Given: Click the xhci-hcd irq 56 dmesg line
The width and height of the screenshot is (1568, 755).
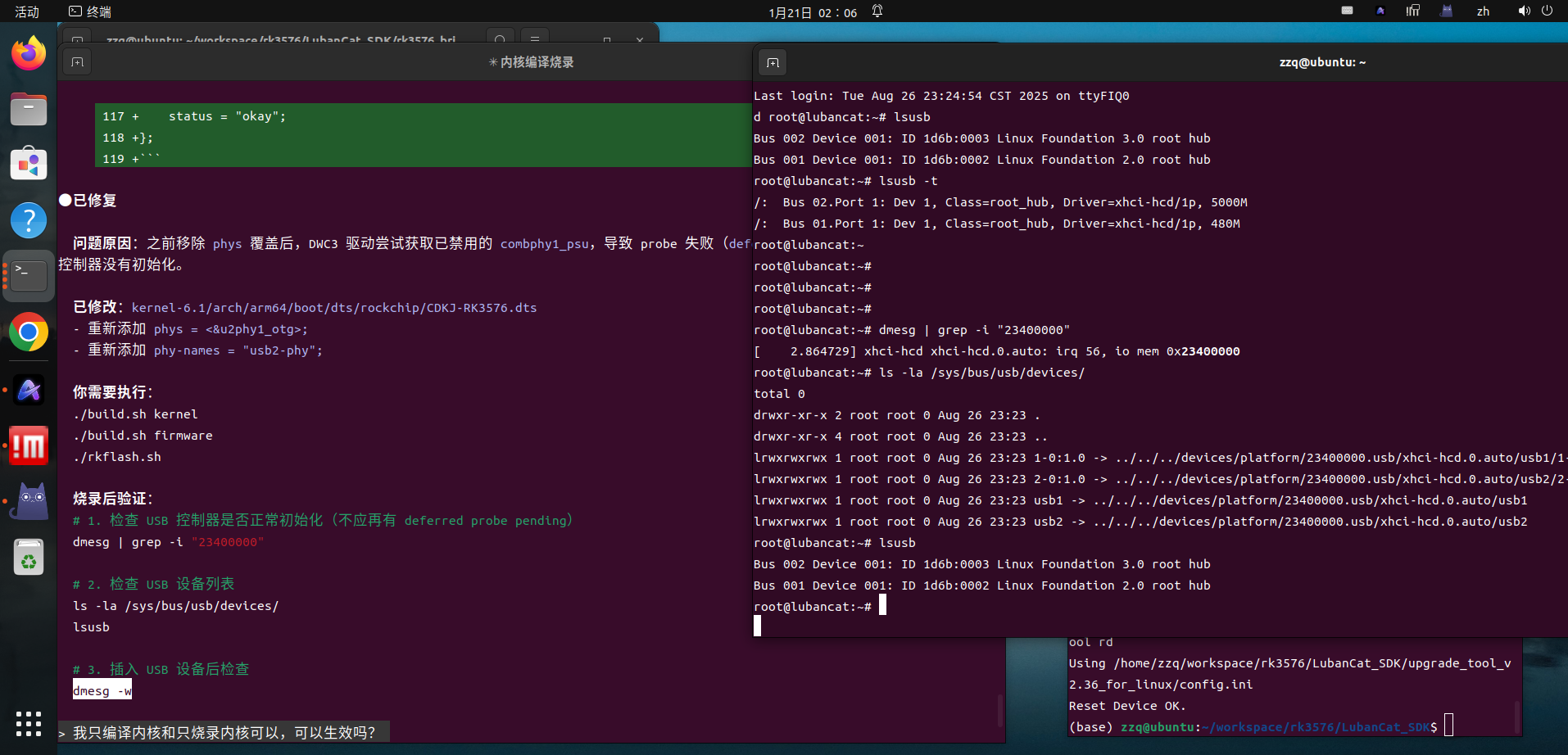Looking at the screenshot, I should 997,351.
